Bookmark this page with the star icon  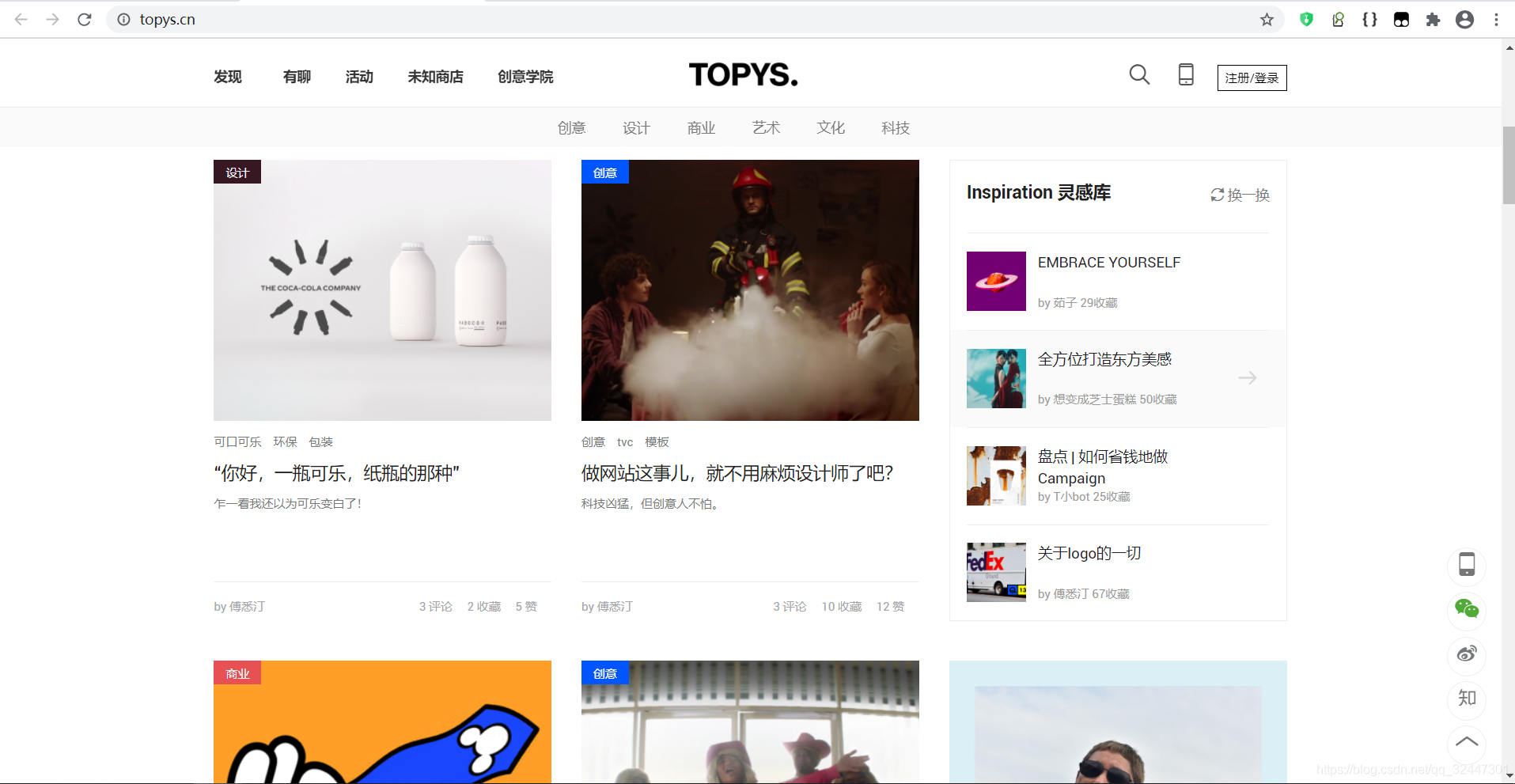[x=1267, y=20]
